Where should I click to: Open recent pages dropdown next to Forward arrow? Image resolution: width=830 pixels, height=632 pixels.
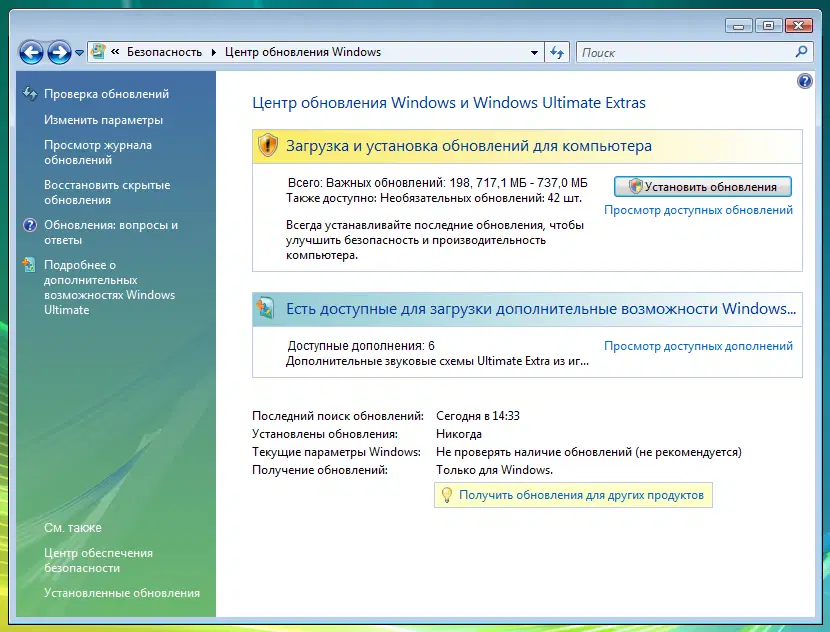79,53
